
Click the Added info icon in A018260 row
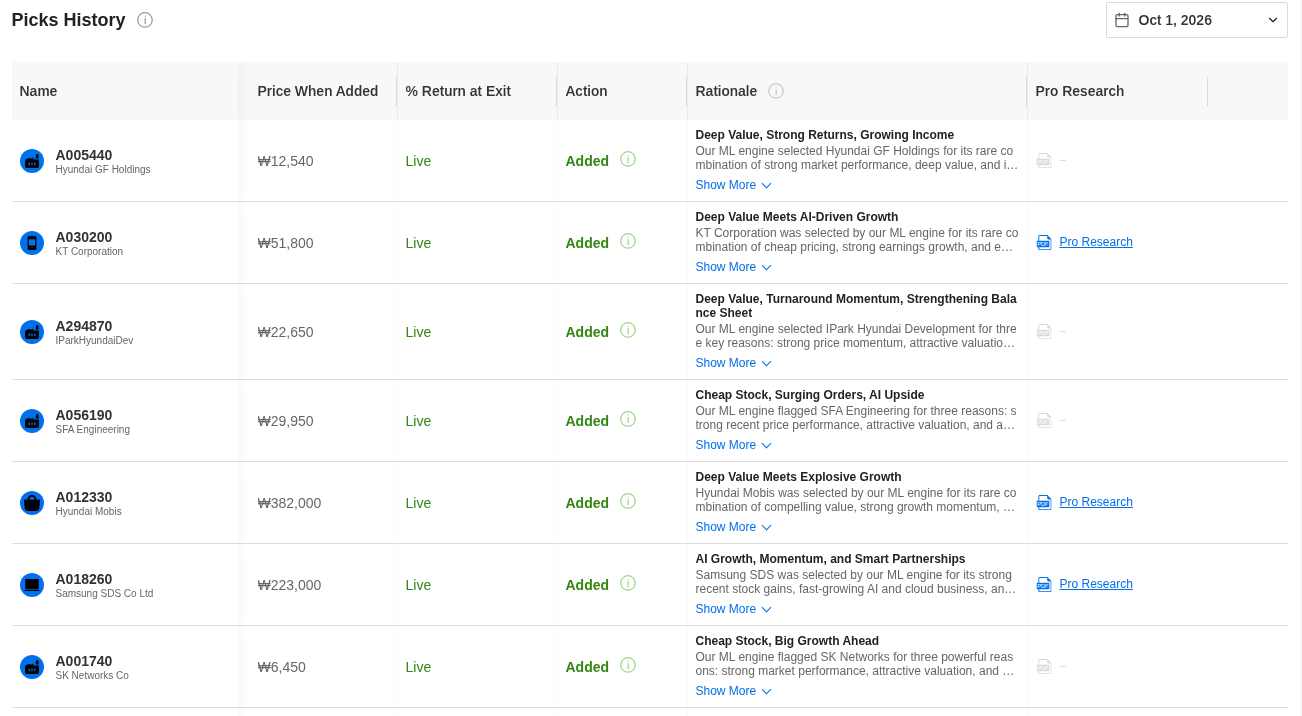(x=628, y=583)
